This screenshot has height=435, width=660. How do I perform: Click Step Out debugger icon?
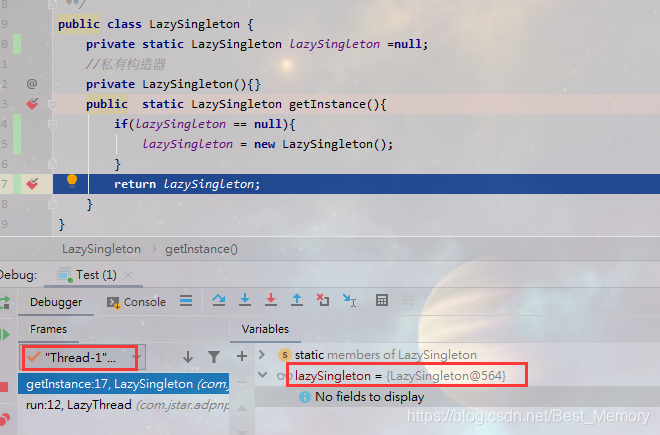click(297, 300)
